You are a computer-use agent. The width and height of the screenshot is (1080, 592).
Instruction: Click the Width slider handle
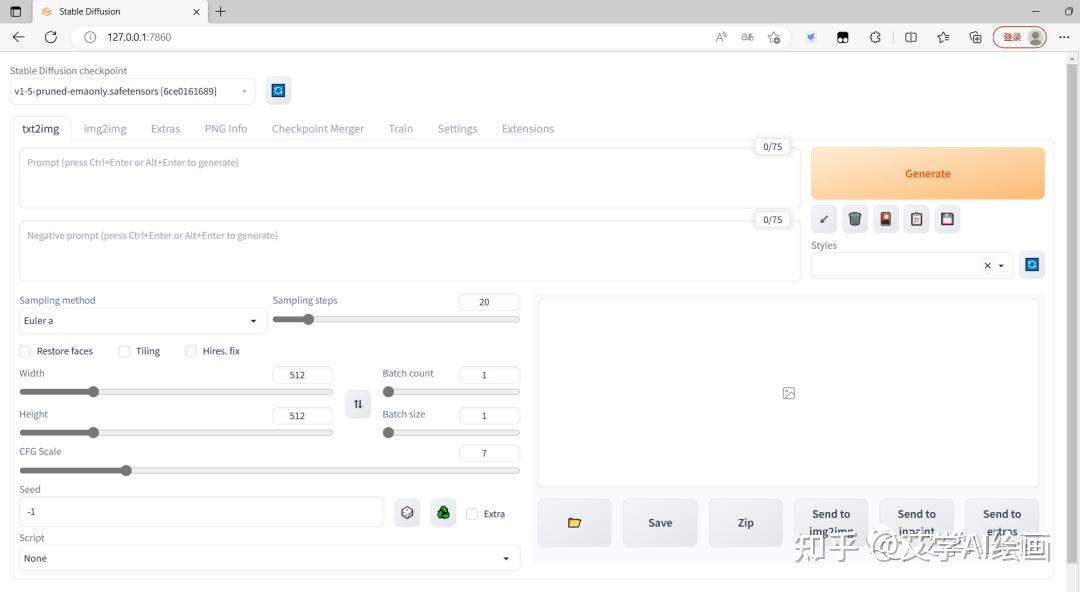(x=94, y=391)
